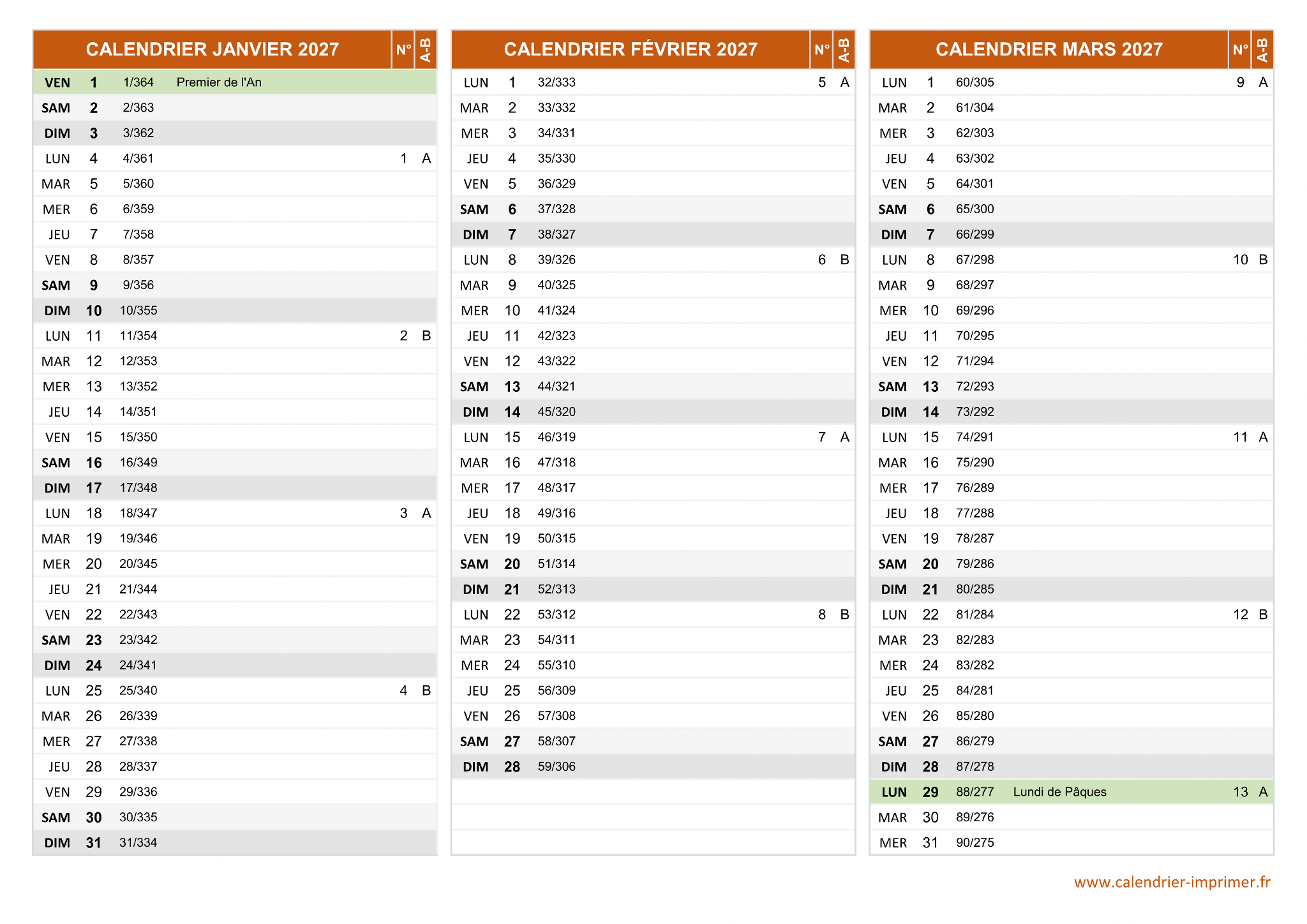Select February Monday 22 row
Viewport: 1307px width, 924px height.
[652, 615]
